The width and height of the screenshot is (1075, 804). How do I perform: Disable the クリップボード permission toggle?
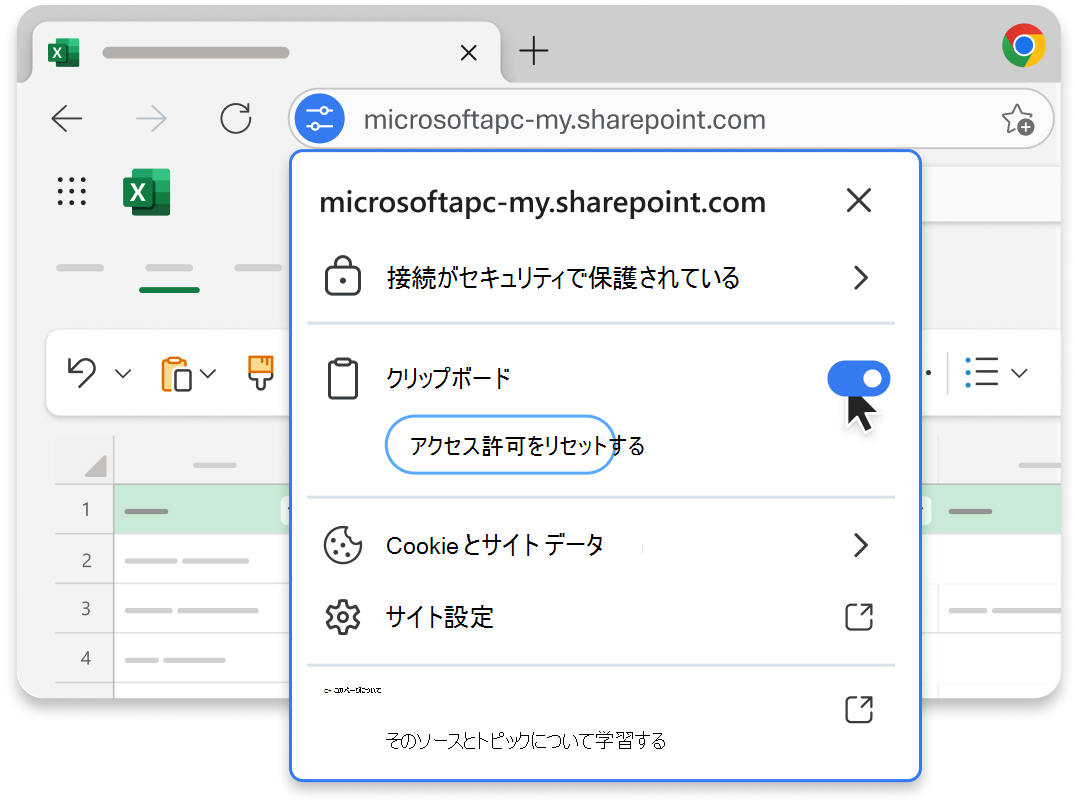coord(858,378)
